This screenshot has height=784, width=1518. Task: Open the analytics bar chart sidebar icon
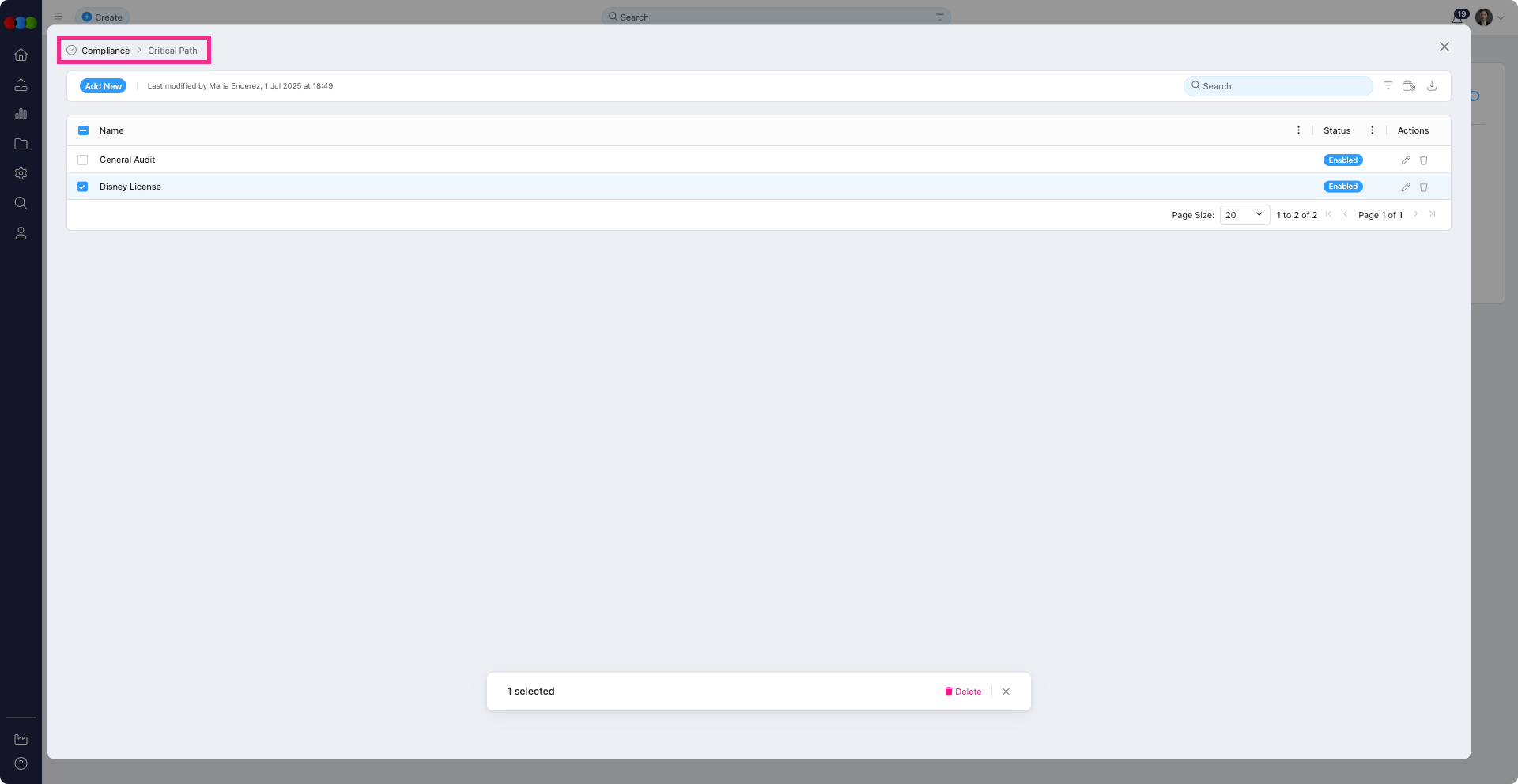tap(21, 114)
